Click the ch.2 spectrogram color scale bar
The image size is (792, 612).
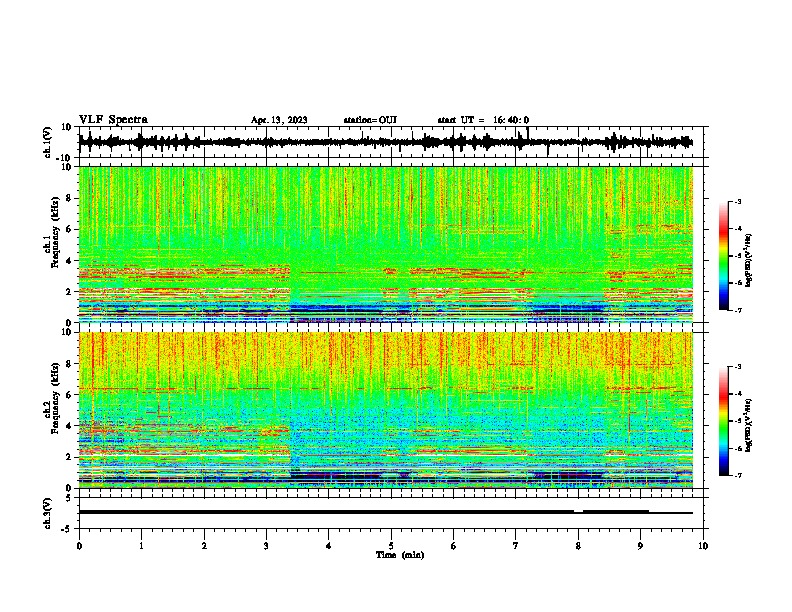point(723,421)
